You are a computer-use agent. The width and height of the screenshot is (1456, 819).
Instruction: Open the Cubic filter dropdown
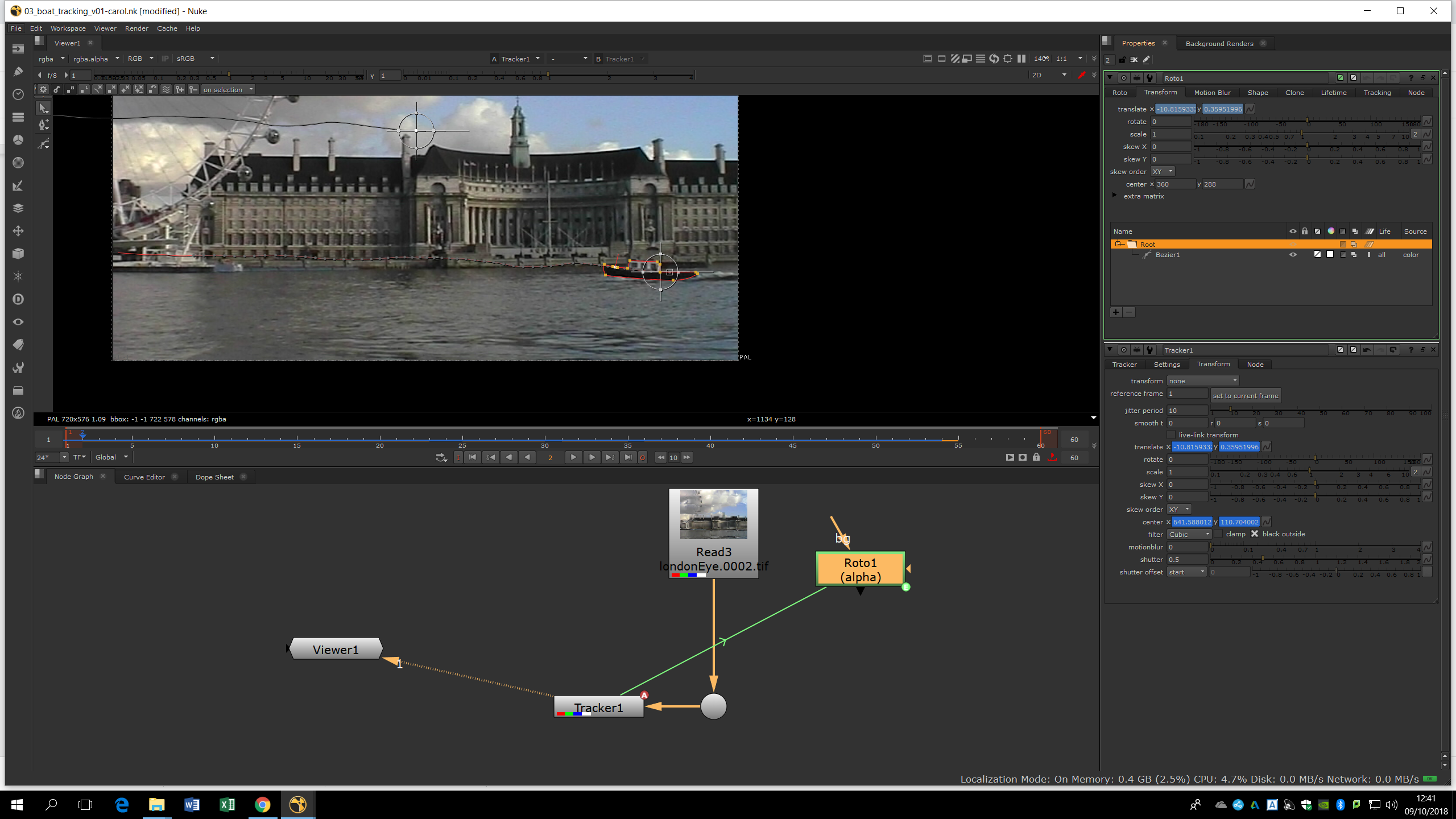pyautogui.click(x=1189, y=535)
